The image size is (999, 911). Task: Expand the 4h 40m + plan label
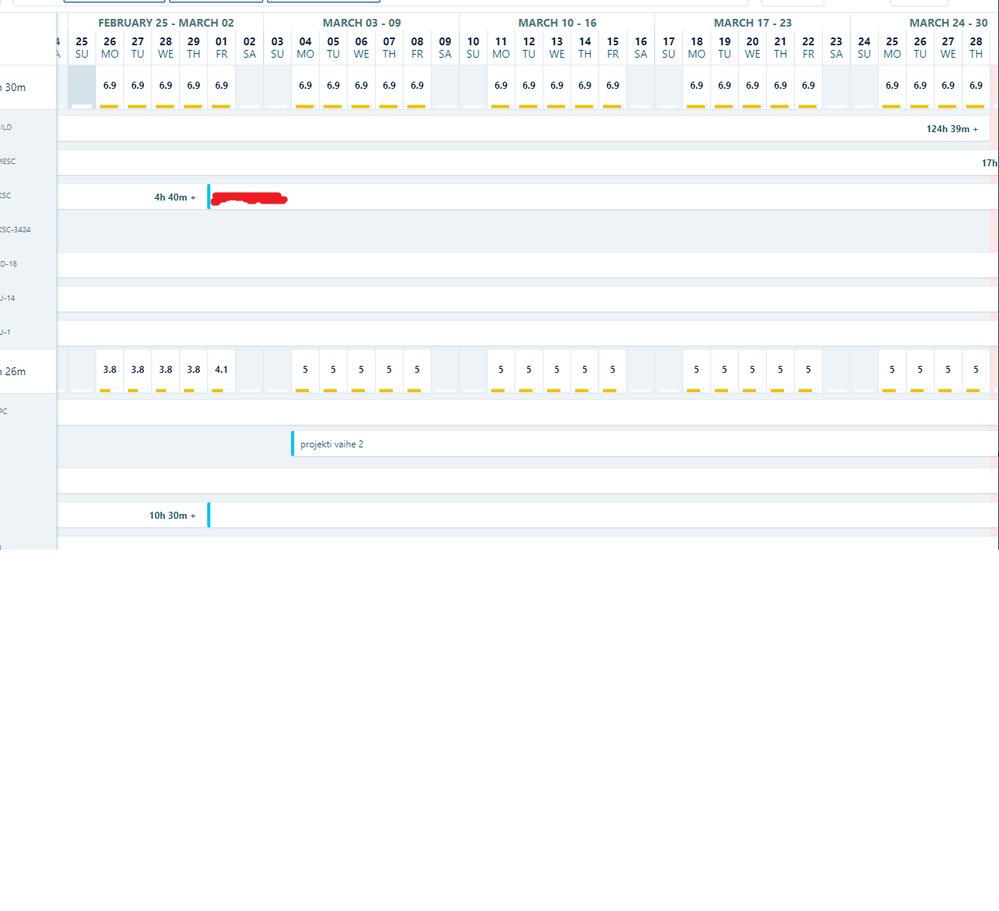tap(175, 197)
